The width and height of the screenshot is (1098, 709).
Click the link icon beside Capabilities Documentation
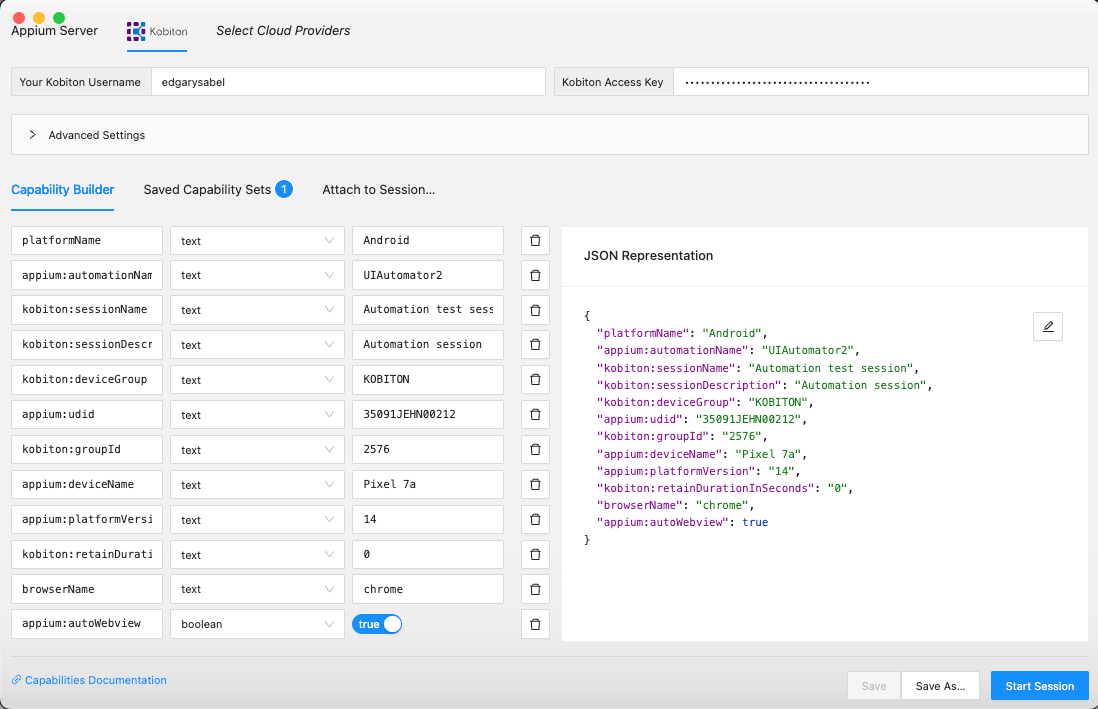(x=16, y=680)
